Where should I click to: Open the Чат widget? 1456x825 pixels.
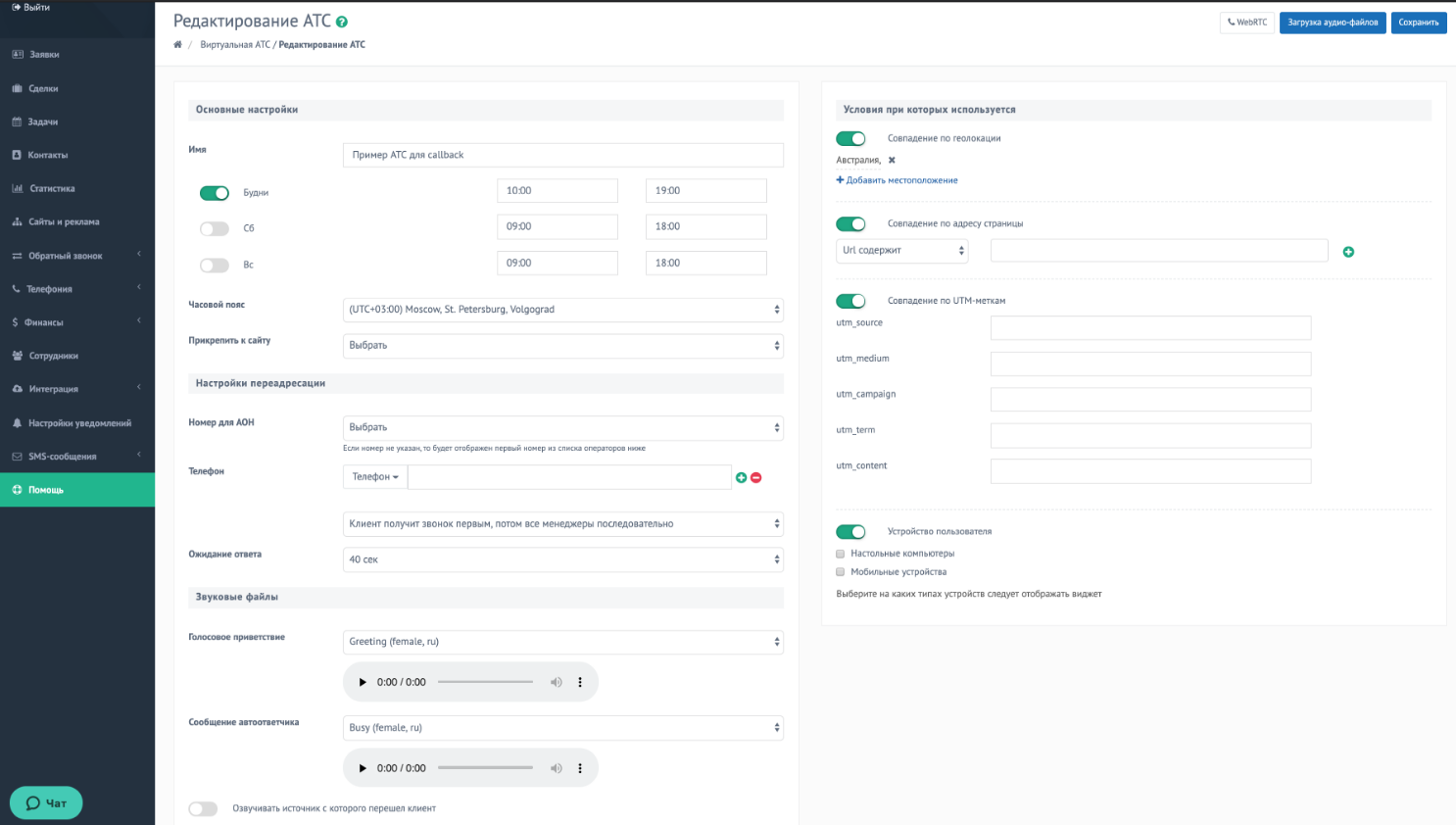point(46,803)
